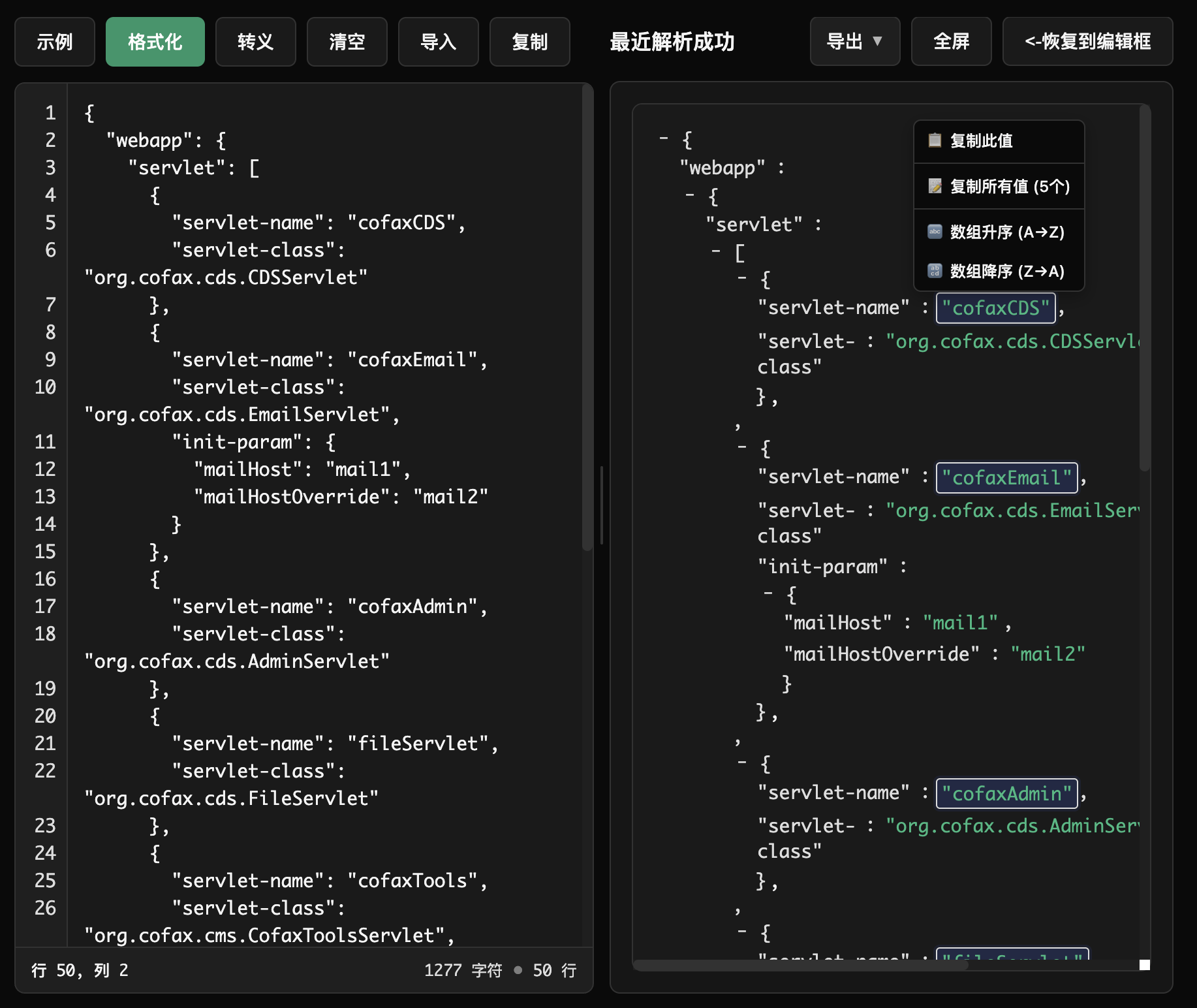The image size is (1197, 1008).
Task: Collapse the webapp object node
Action: [x=690, y=195]
